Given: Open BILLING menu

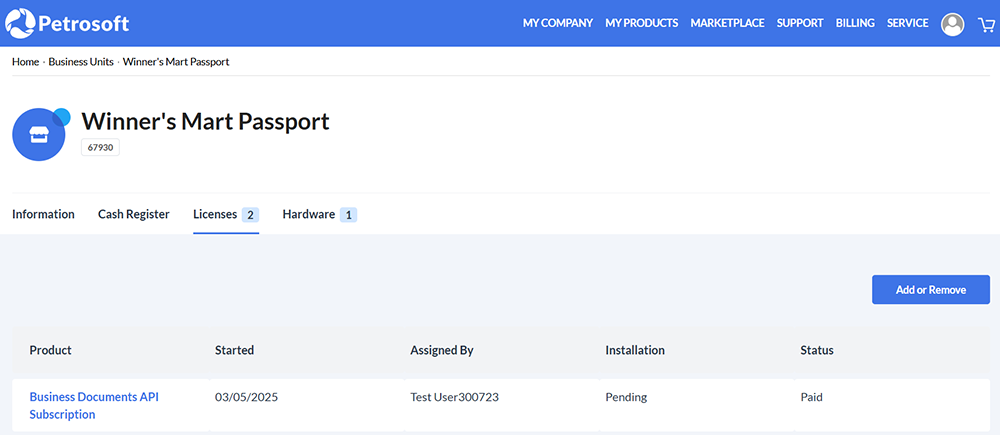Looking at the screenshot, I should [855, 23].
